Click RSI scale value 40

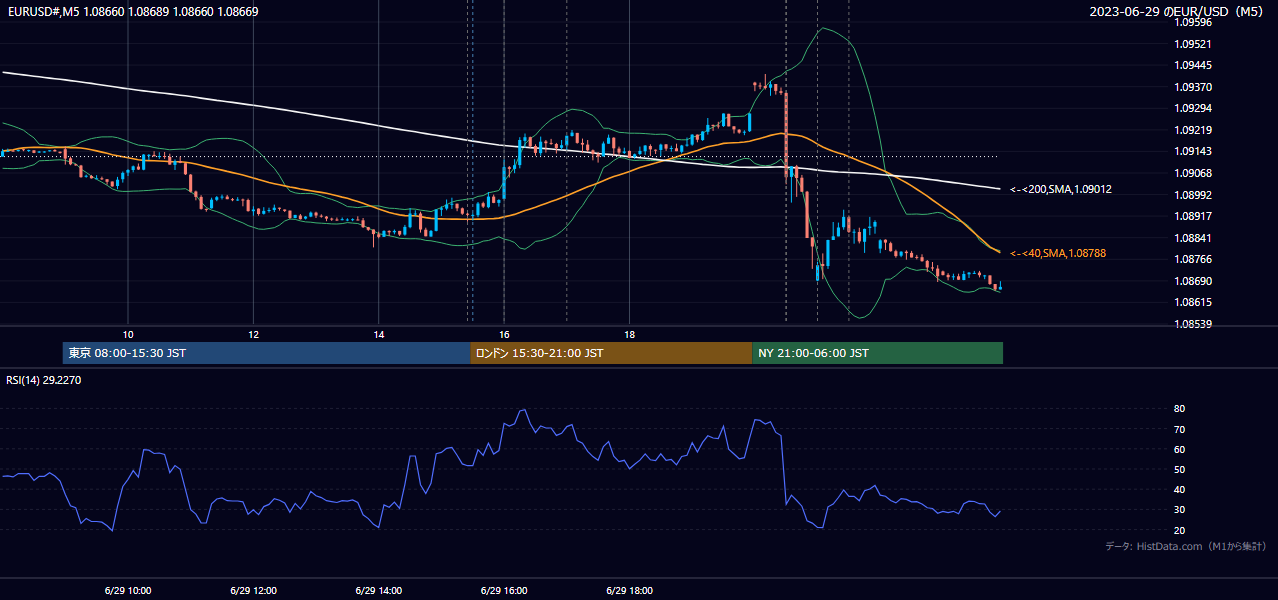coord(1179,490)
